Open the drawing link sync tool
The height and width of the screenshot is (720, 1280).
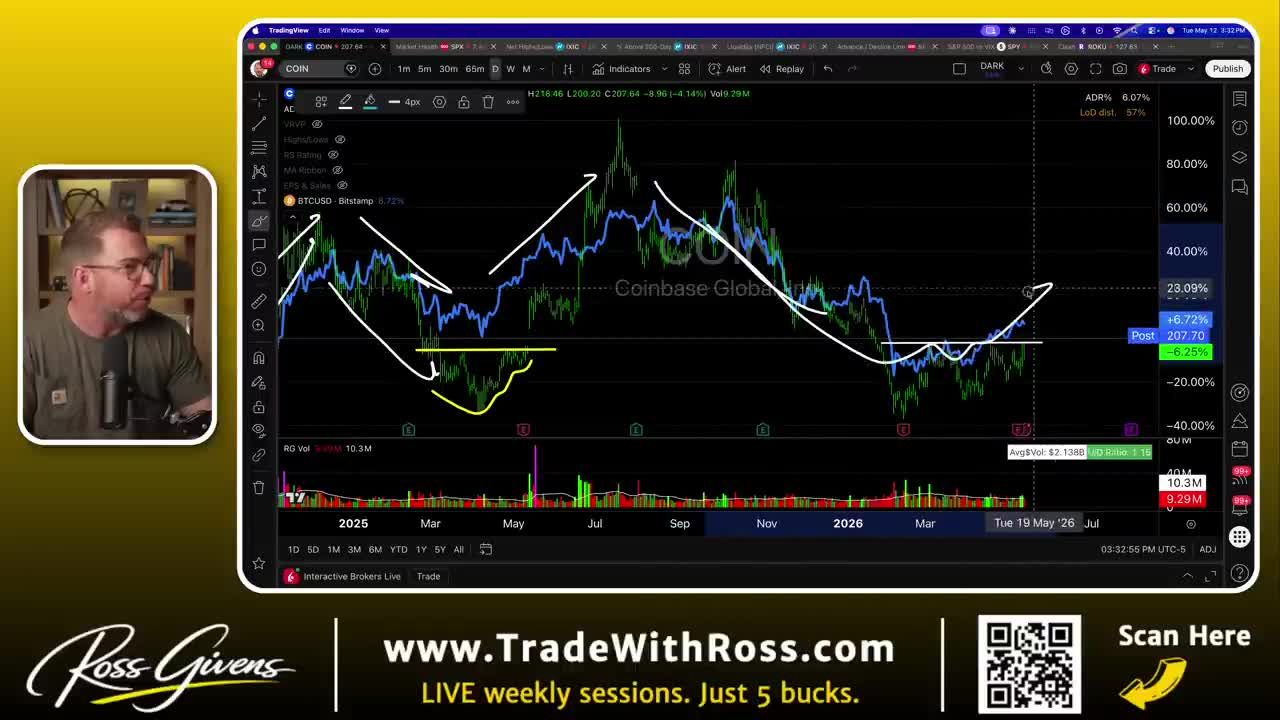(x=259, y=455)
